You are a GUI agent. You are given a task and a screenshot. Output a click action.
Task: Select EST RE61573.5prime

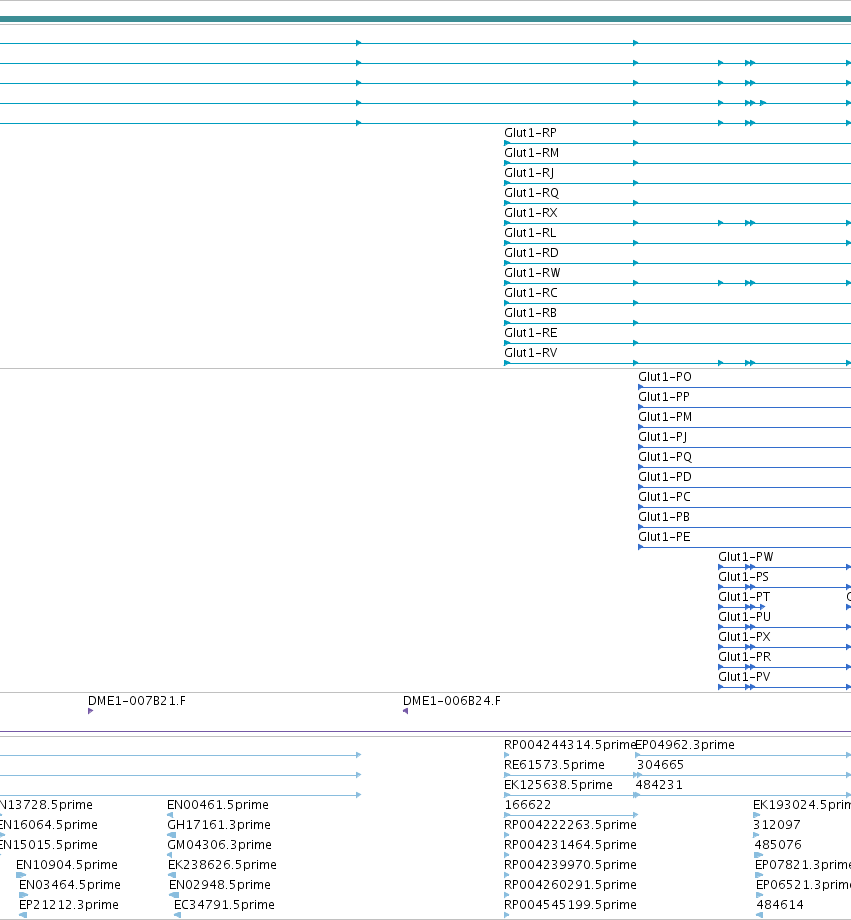554,765
